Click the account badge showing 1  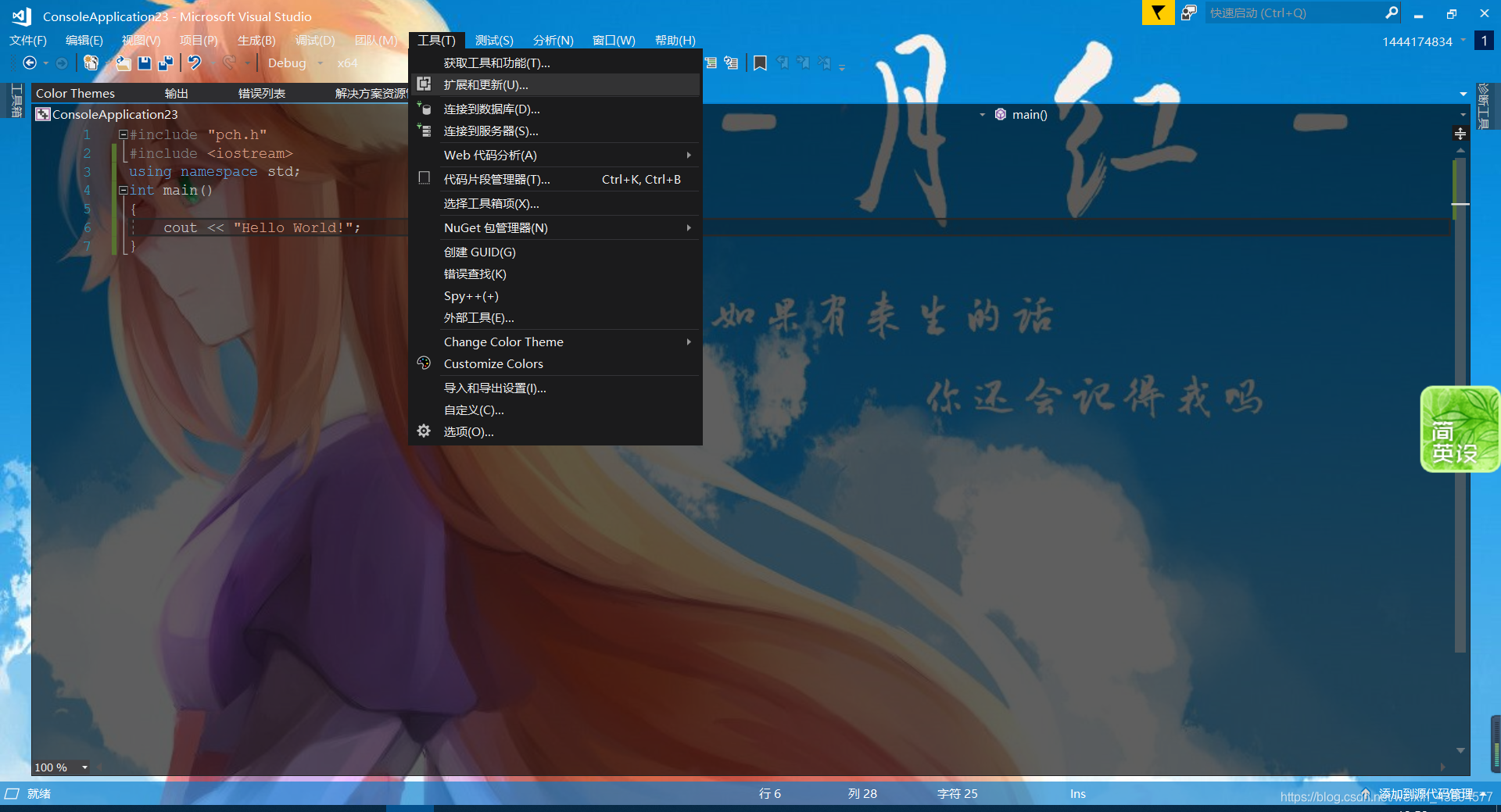tap(1484, 41)
